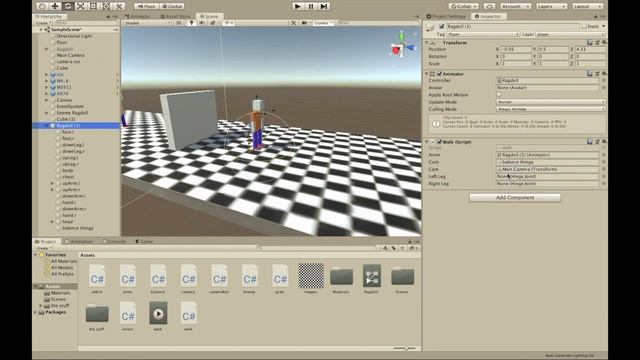
Task: Switch to the Console tab
Action: [x=114, y=242]
